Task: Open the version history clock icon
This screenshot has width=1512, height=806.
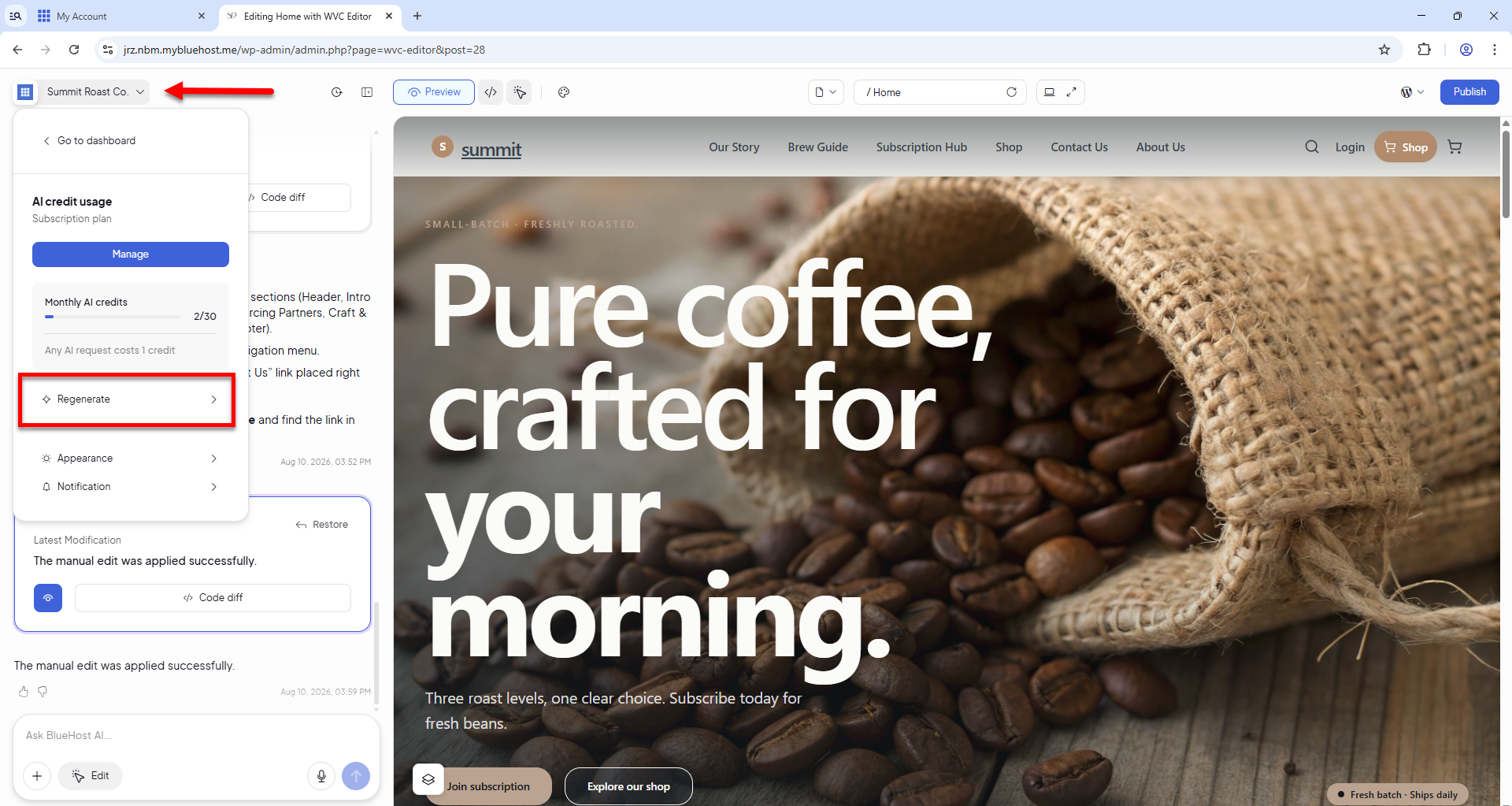Action: pos(337,92)
